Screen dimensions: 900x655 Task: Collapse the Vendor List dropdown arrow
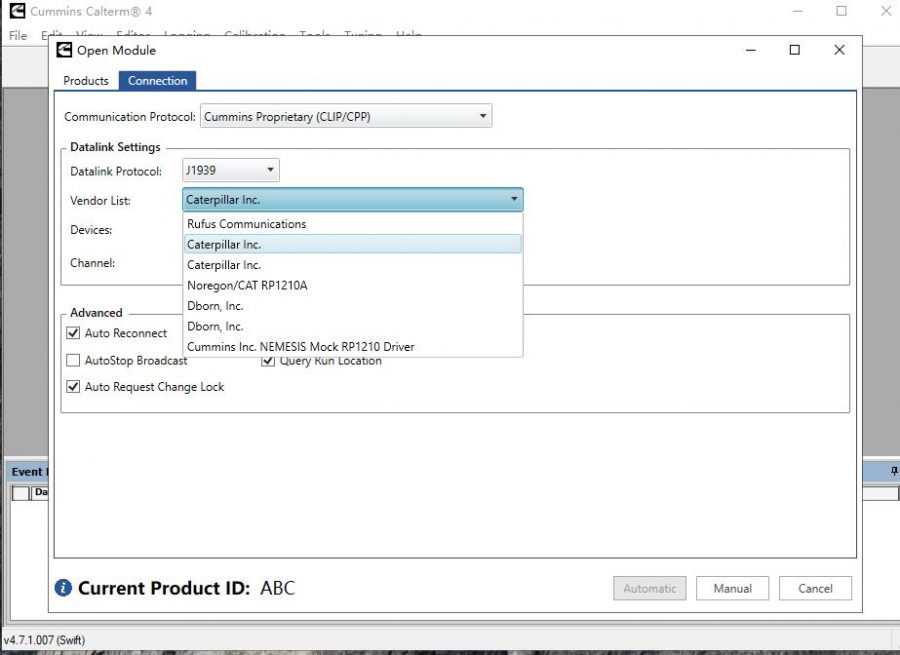[x=514, y=199]
